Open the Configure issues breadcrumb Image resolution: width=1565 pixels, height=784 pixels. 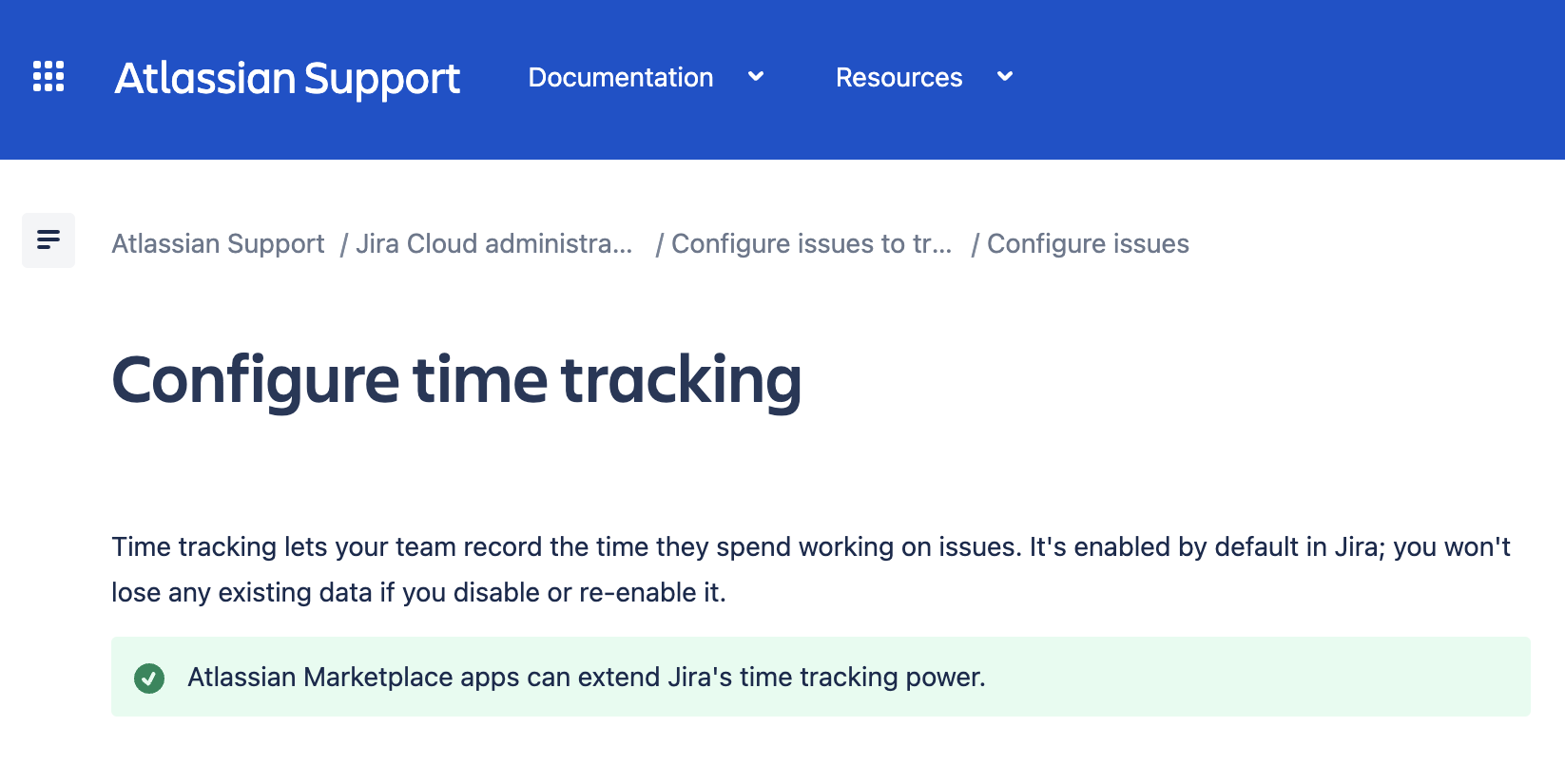click(x=1088, y=244)
